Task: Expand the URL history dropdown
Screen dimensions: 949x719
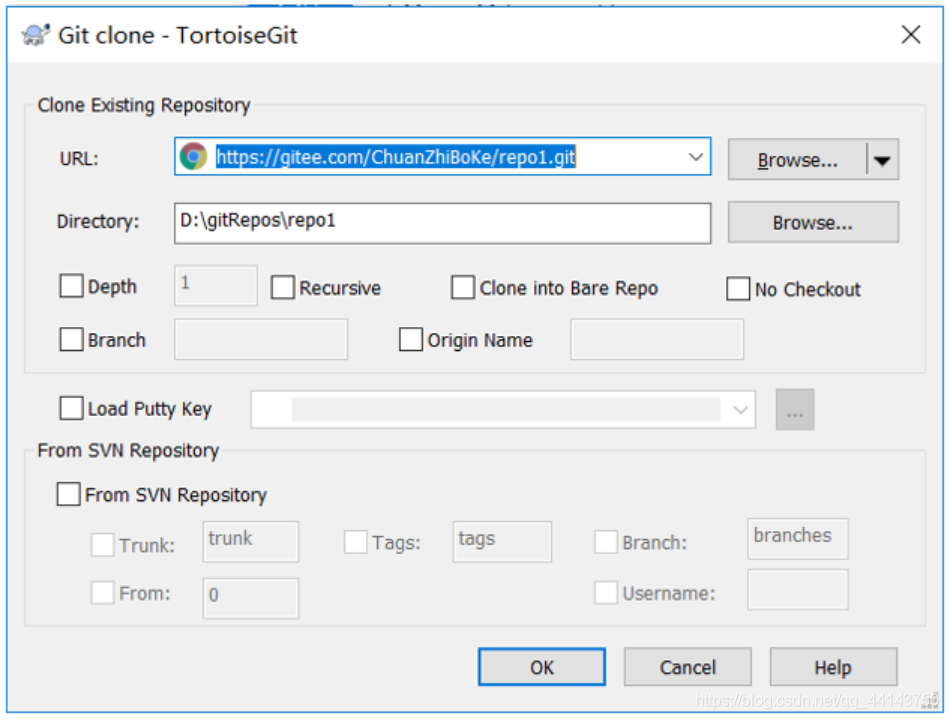Action: pyautogui.click(x=695, y=157)
